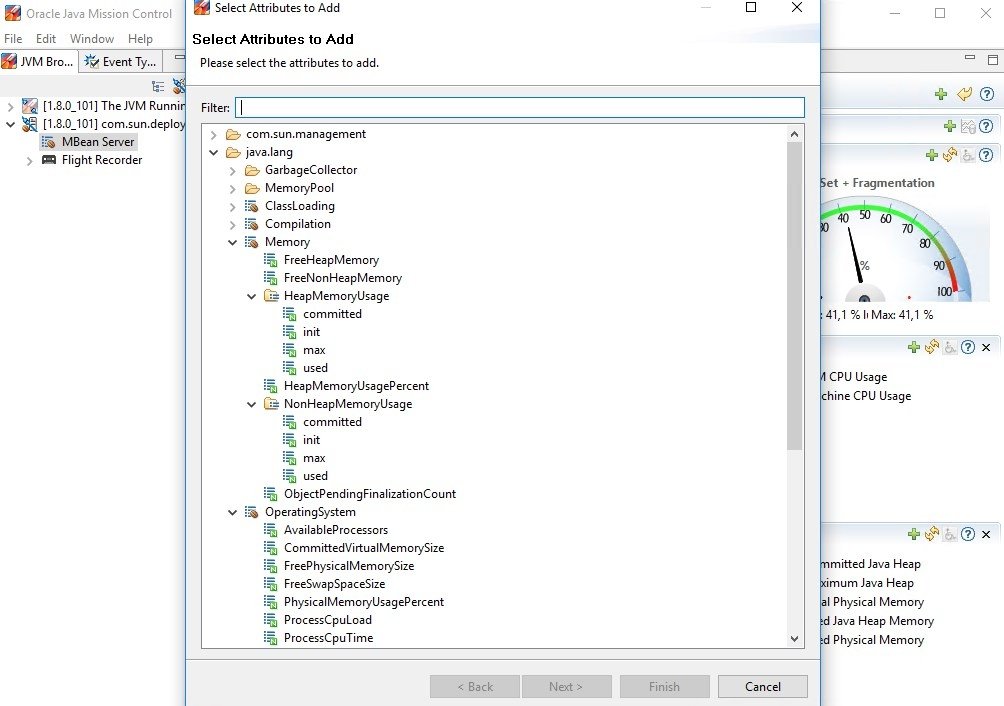
Task: Select the AvailableProcessors attribute
Action: click(336, 530)
